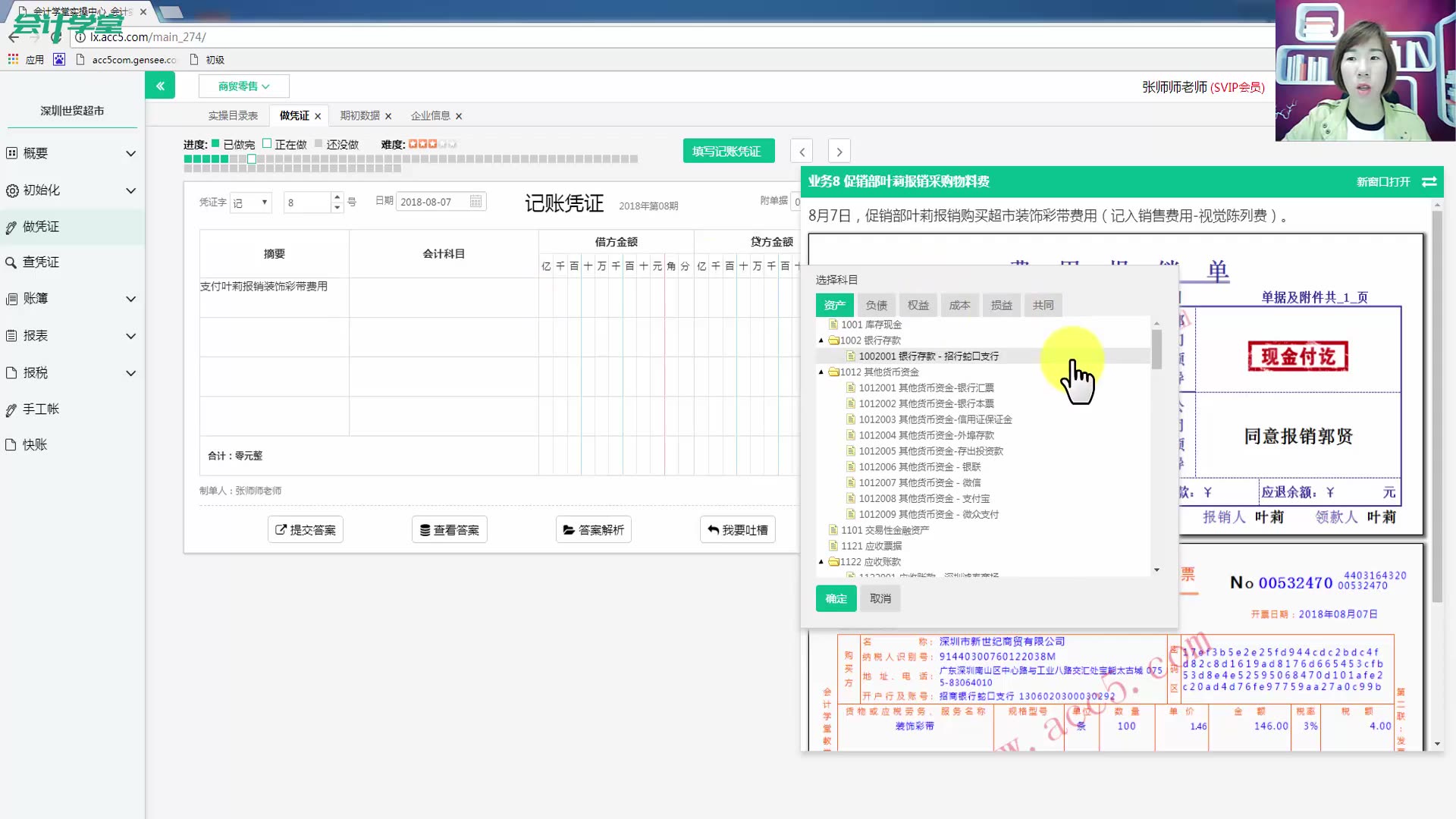Toggle the 还没做 progress legend checkbox

point(319,143)
